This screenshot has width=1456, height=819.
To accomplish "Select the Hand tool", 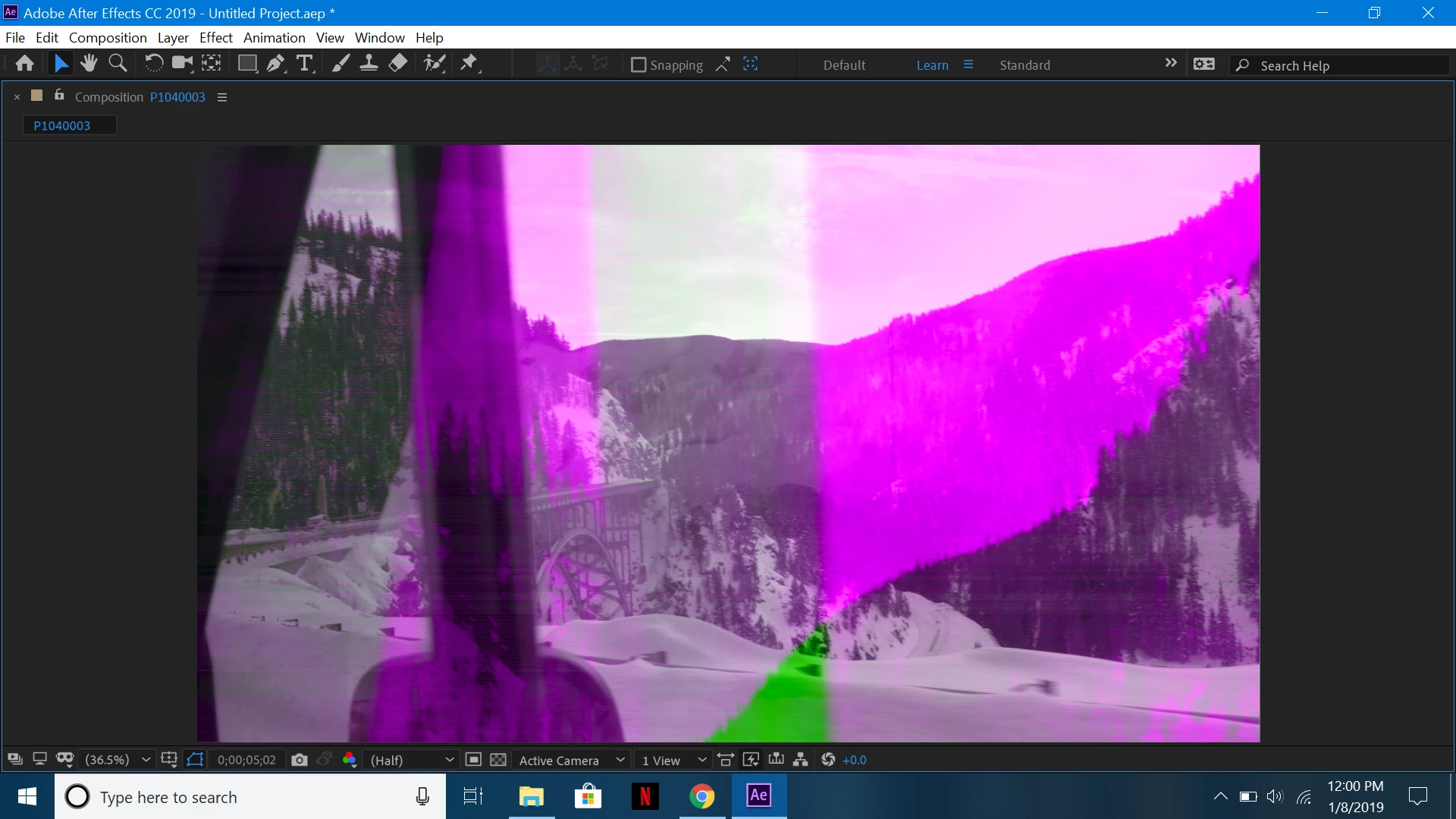I will coord(89,64).
